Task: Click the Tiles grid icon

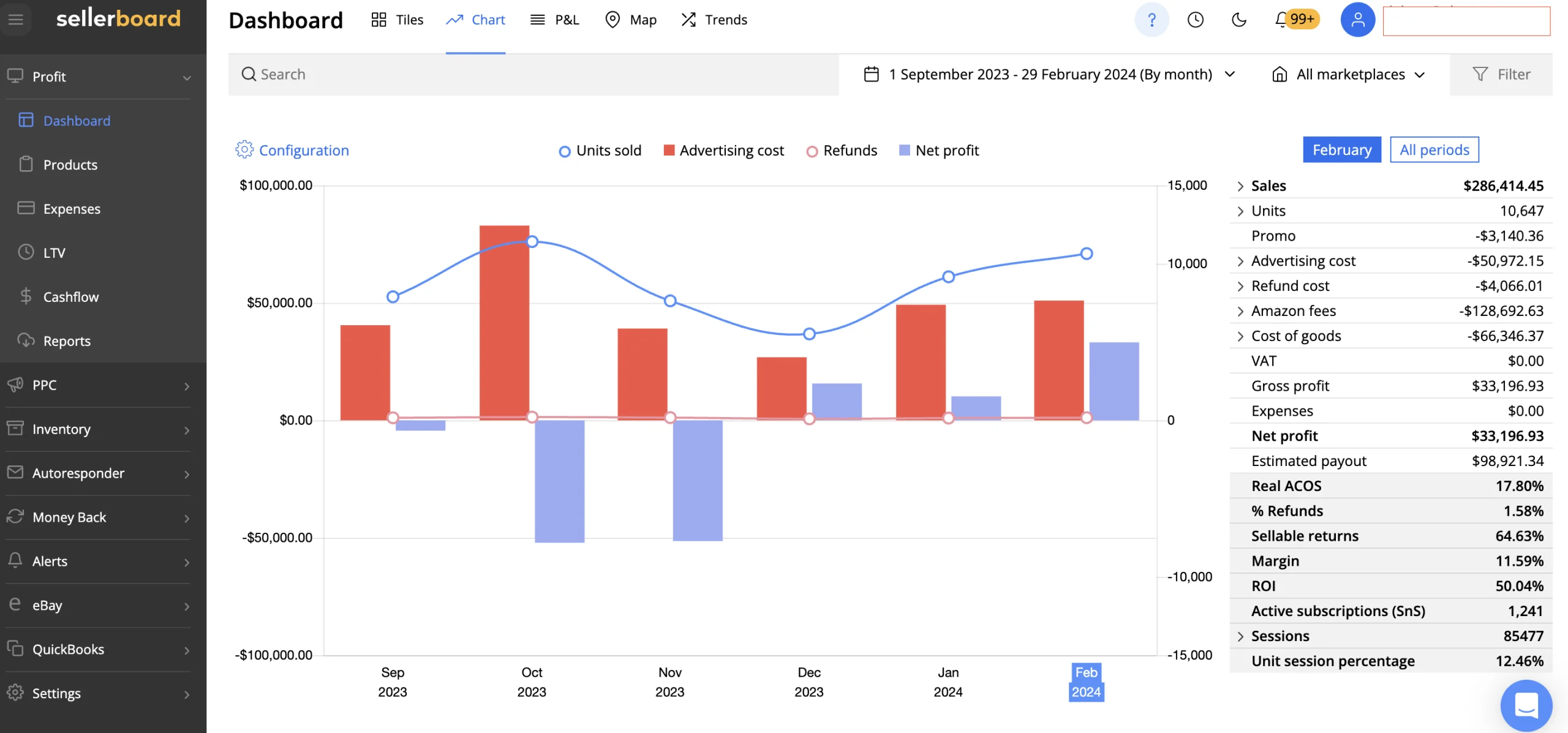Action: click(379, 20)
